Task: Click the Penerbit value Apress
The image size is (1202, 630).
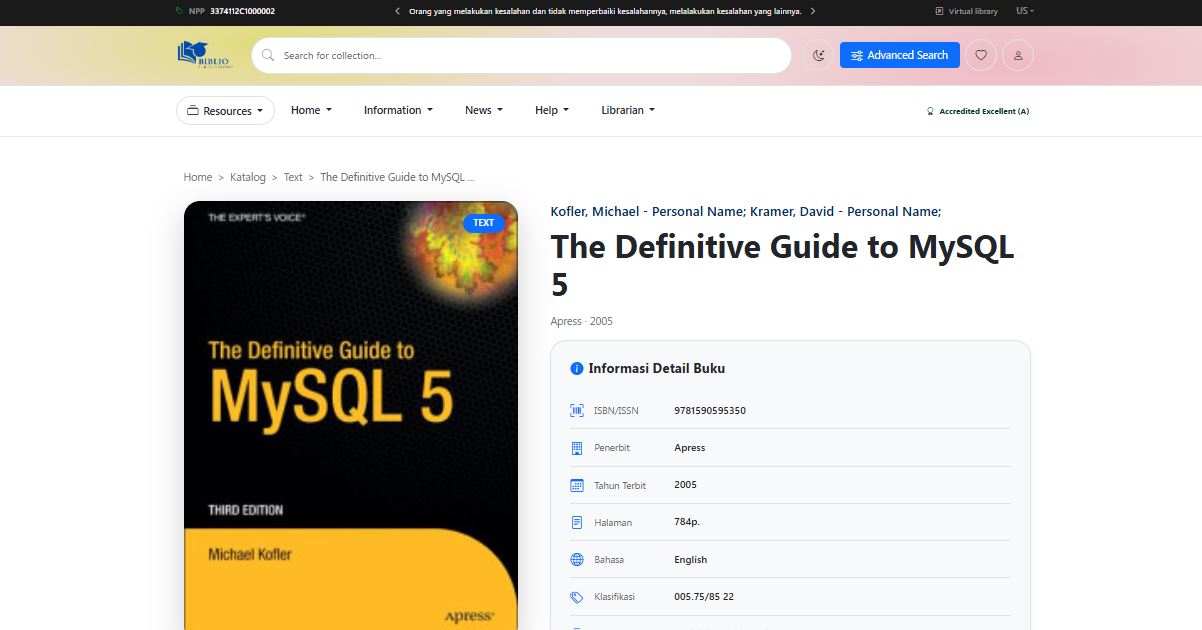Action: click(x=690, y=447)
